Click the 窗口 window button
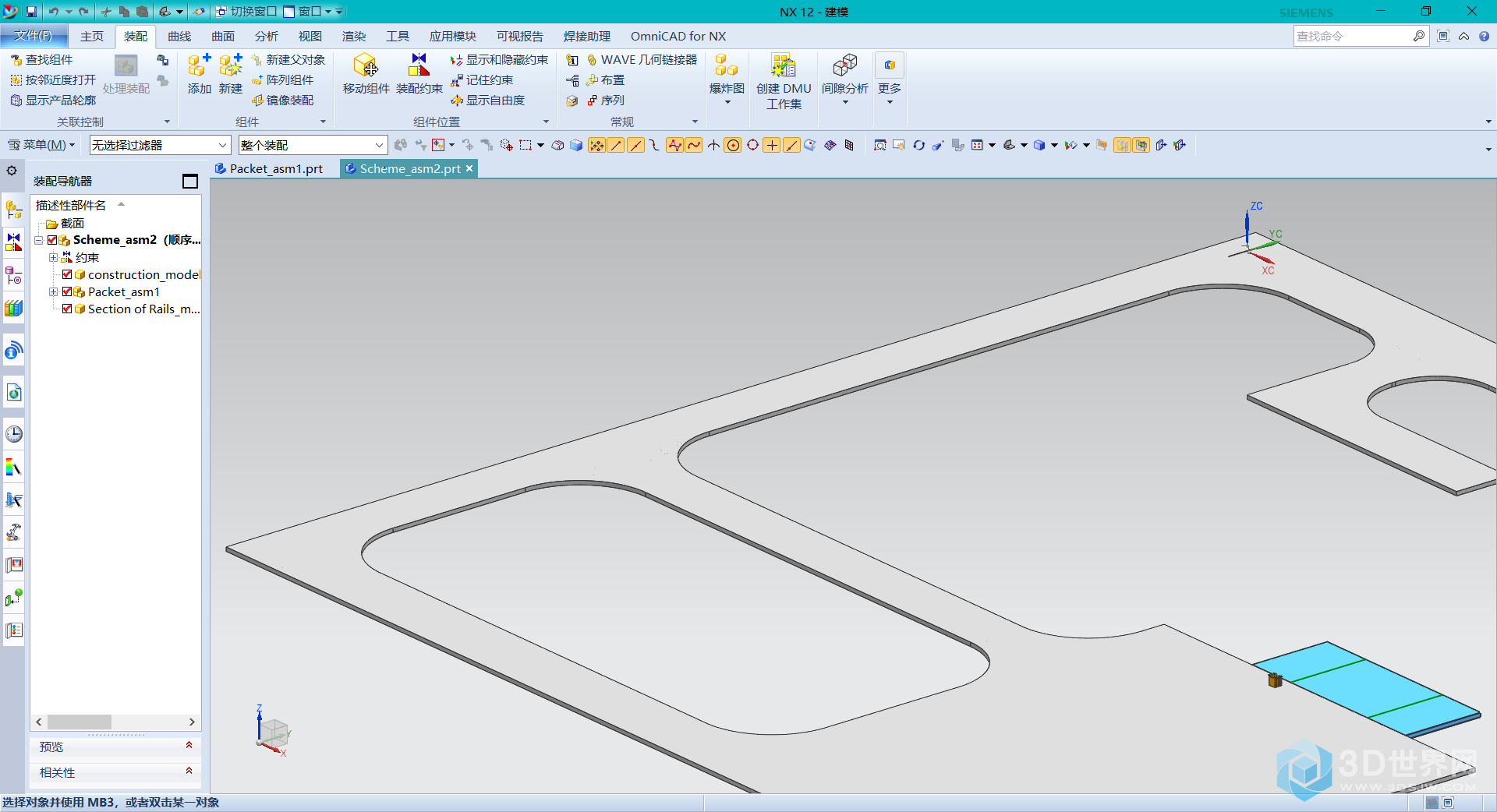The image size is (1497, 812). point(308,12)
